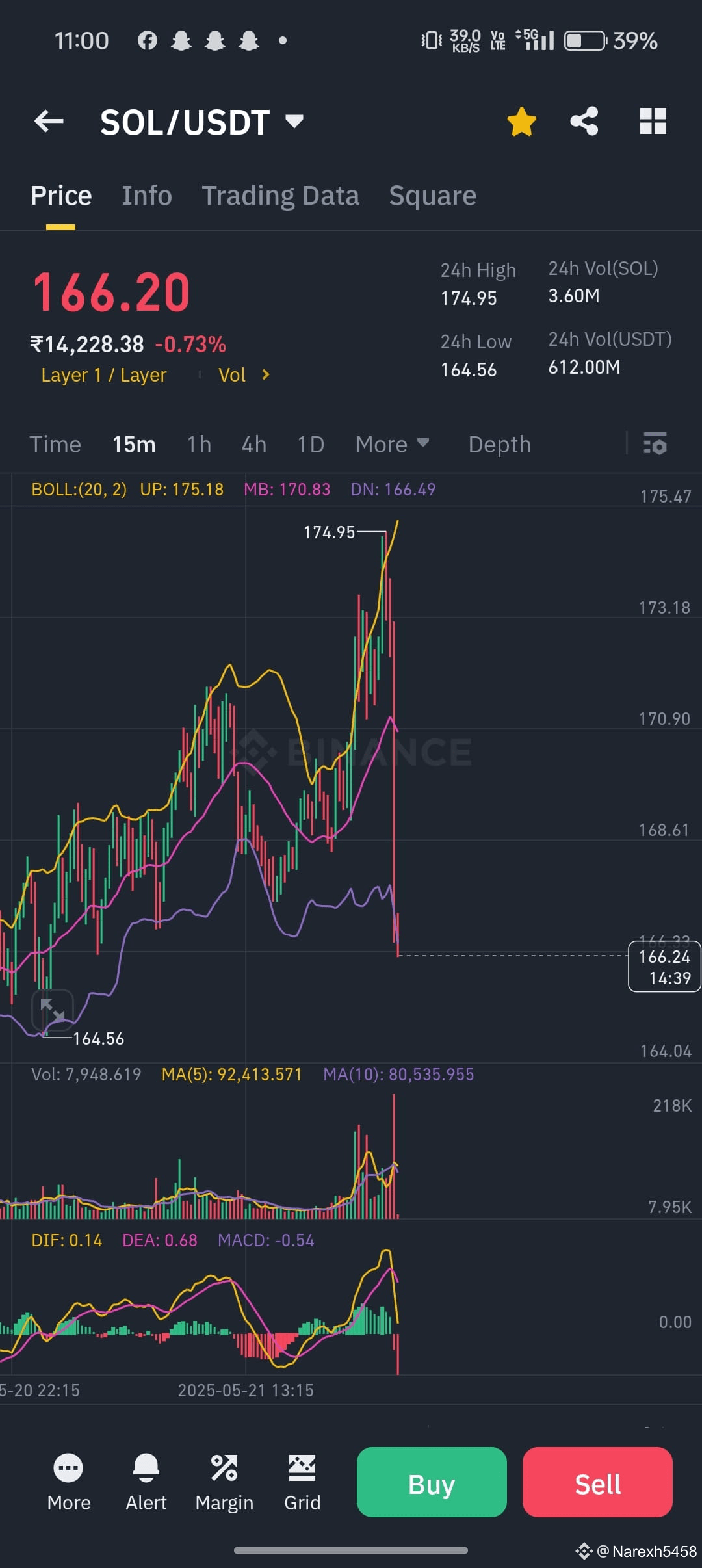702x1568 pixels.
Task: Switch to the Trading Data tab
Action: coord(280,196)
